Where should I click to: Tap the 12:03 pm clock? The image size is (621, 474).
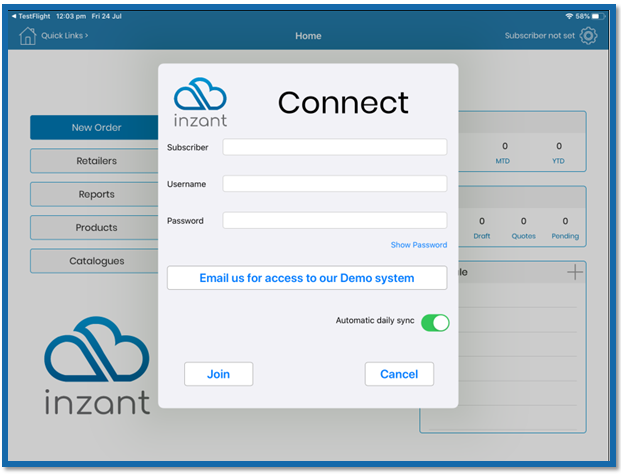(71, 16)
